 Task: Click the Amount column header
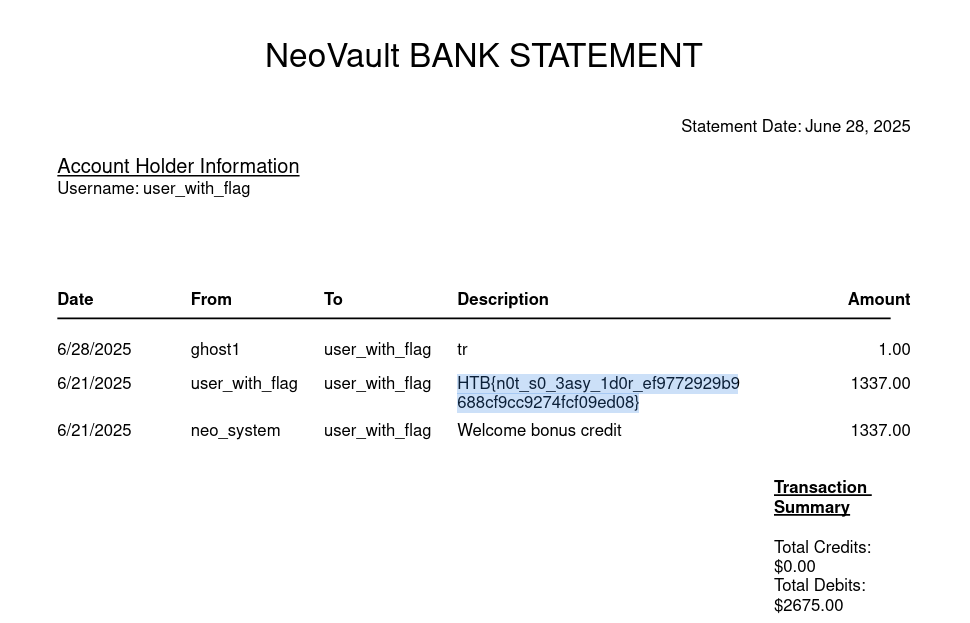[x=878, y=299]
